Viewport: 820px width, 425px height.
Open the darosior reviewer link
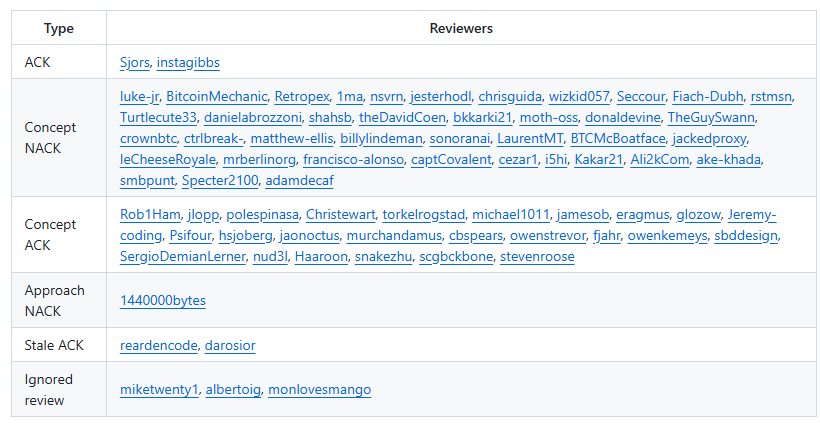[230, 346]
